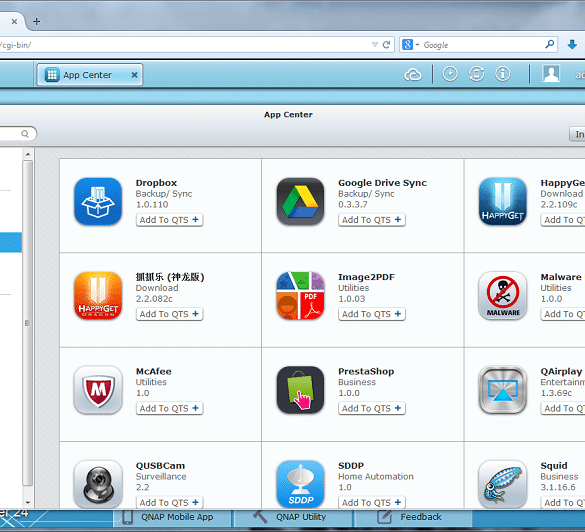Open the Malware remover app icon
The width and height of the screenshot is (585, 532).
tap(503, 295)
